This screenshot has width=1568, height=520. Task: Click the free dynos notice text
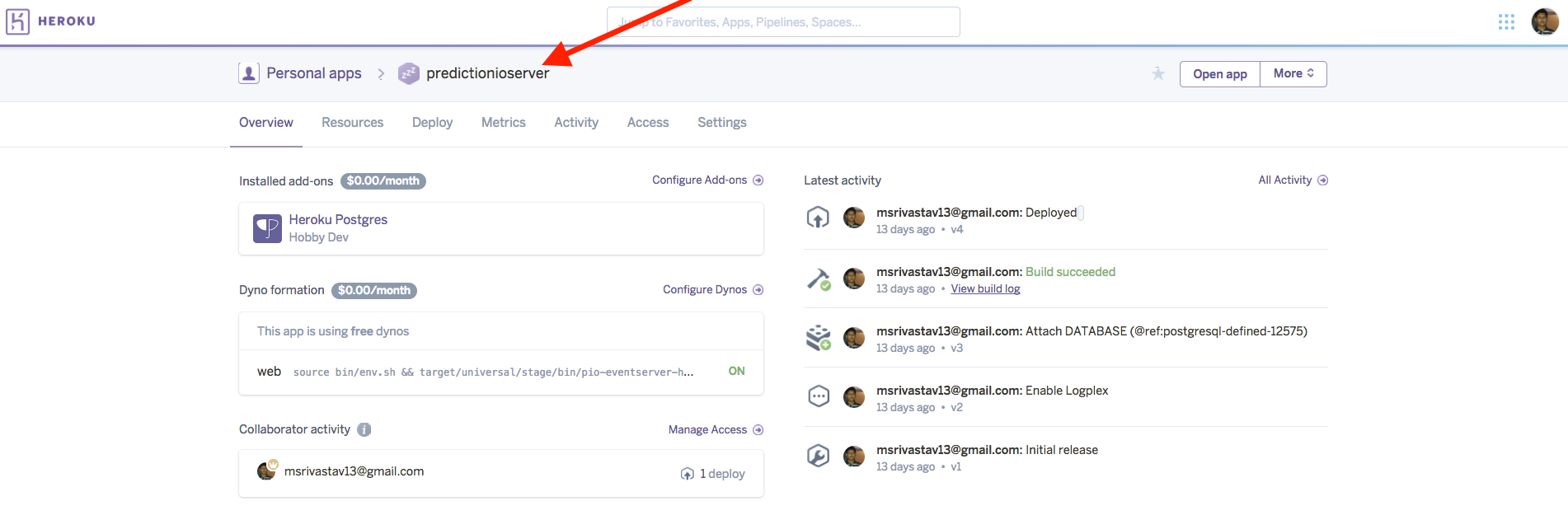coord(333,331)
